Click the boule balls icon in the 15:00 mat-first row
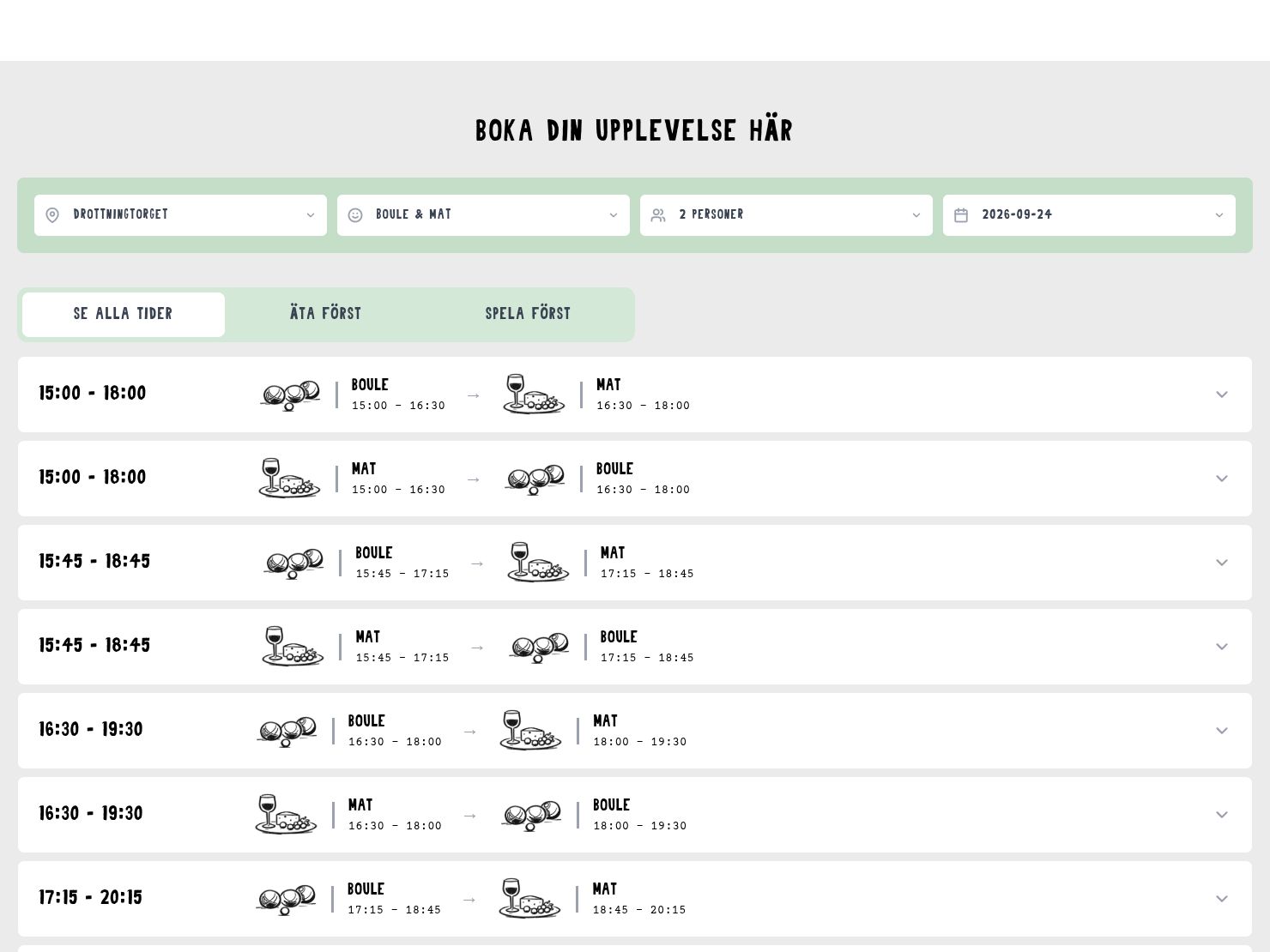 (535, 479)
